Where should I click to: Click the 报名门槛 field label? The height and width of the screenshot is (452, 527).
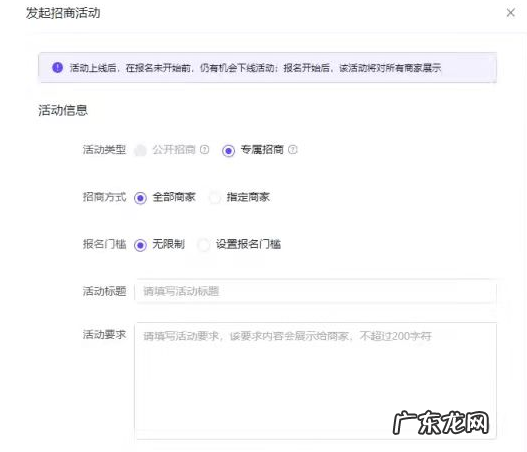(x=105, y=244)
